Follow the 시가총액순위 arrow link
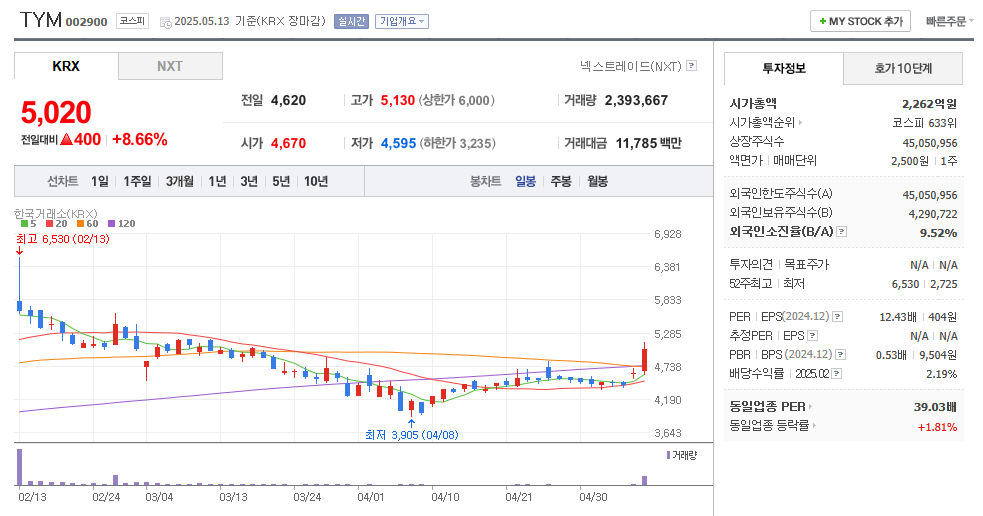Screen dimensions: 983x516 766,123
